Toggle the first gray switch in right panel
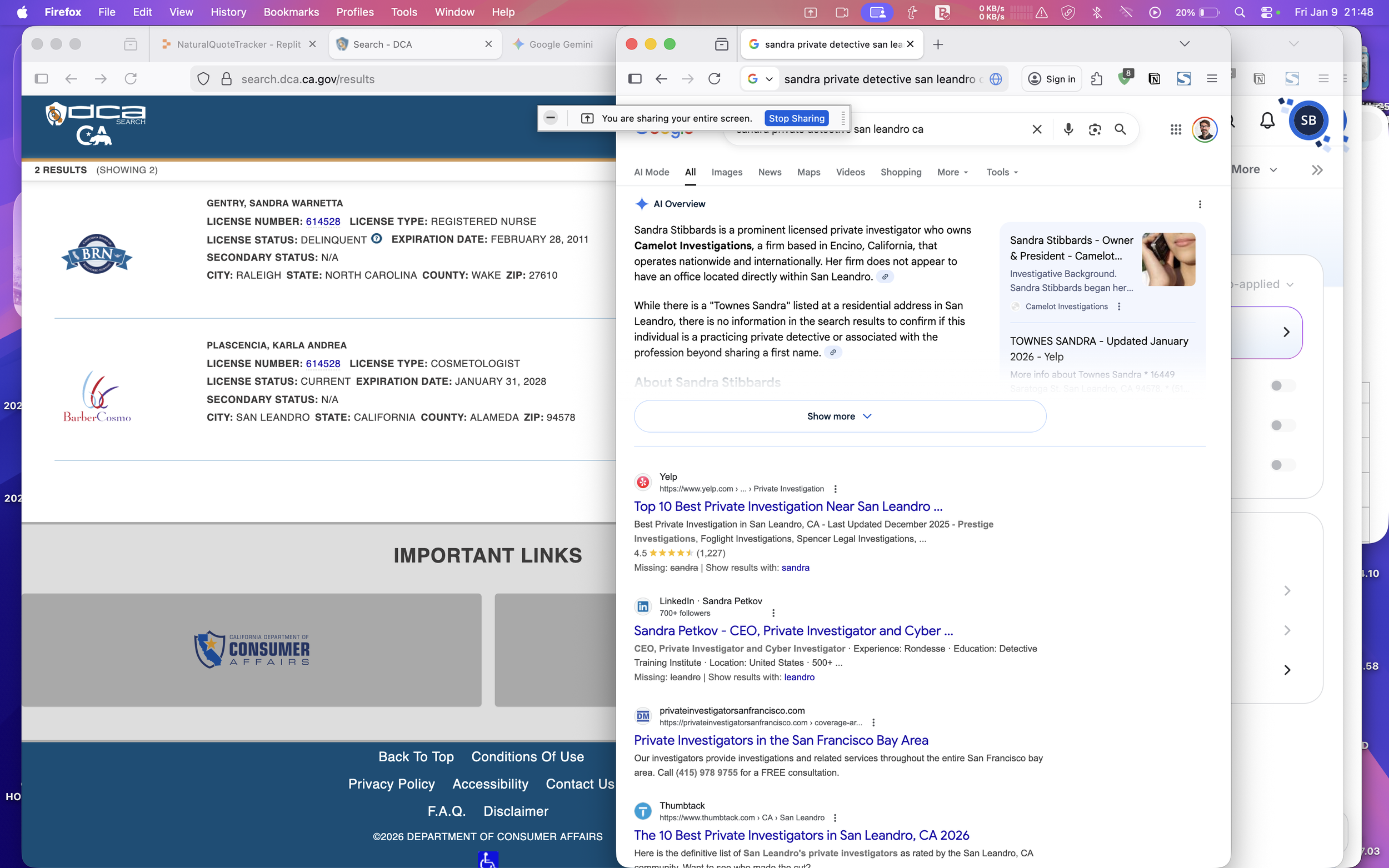 pyautogui.click(x=1282, y=385)
